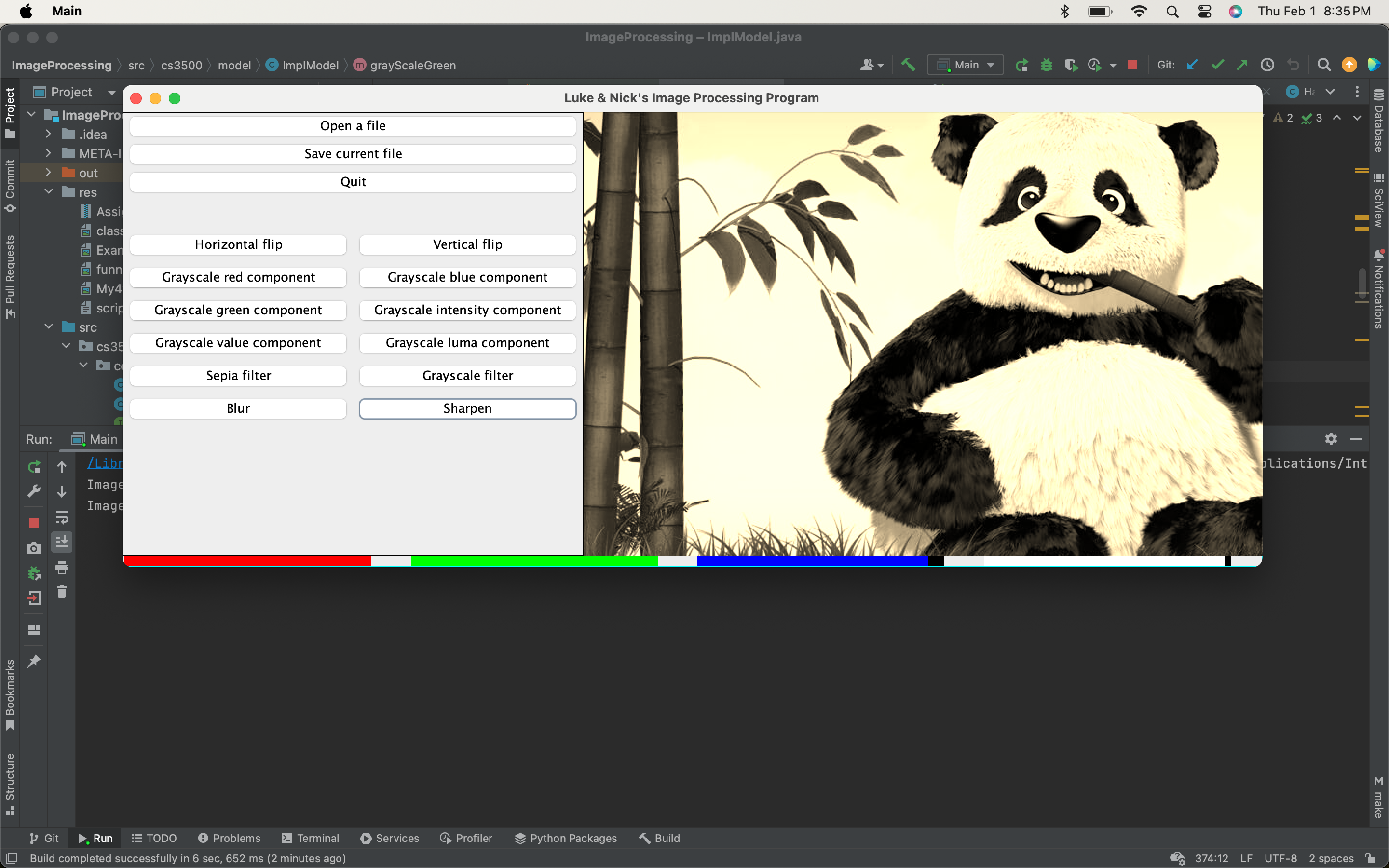The width and height of the screenshot is (1389, 868).
Task: Run Main with coverage
Action: click(x=1071, y=64)
